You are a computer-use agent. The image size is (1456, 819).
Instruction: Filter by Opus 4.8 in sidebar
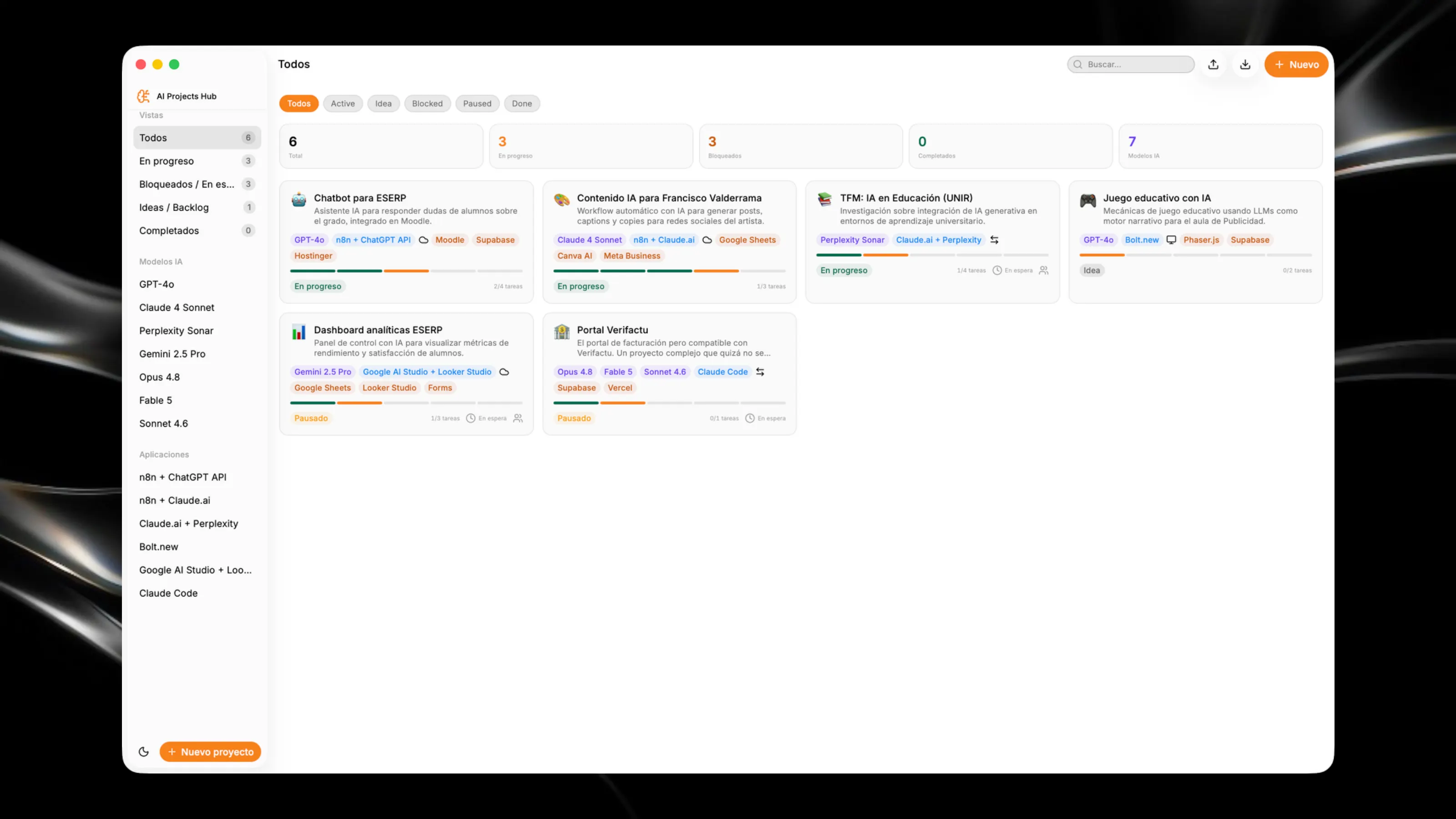click(197, 377)
